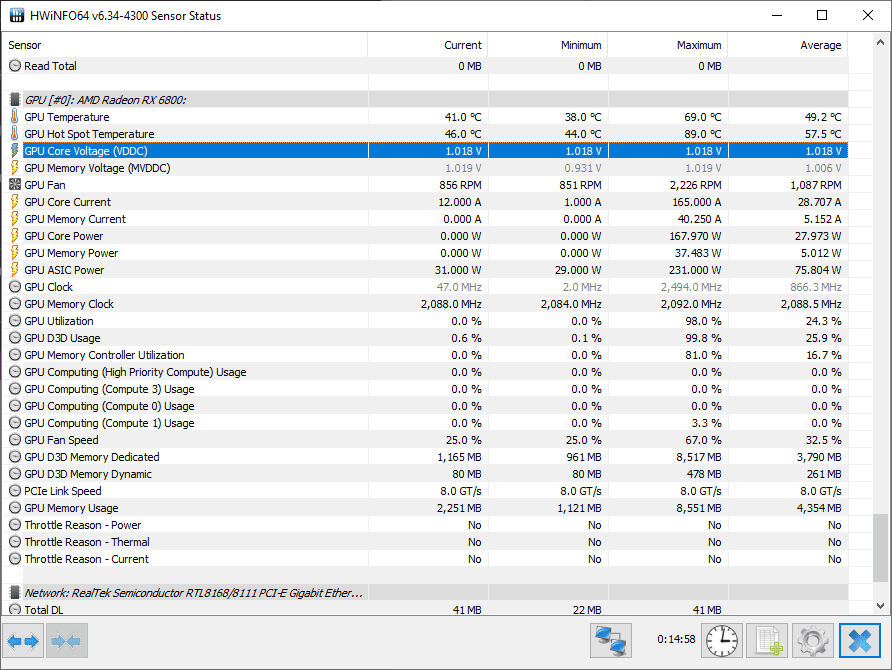
Task: Click the PCIe Link Speed circle icon
Action: (x=15, y=491)
